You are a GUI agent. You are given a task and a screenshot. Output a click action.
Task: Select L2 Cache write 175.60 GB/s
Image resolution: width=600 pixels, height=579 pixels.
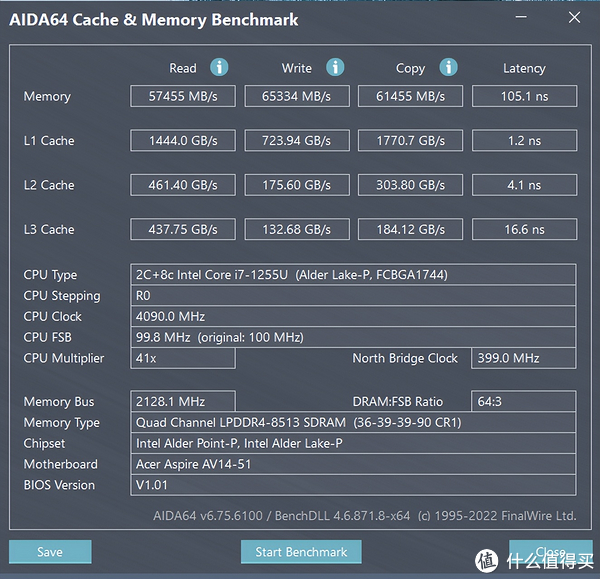coord(297,185)
